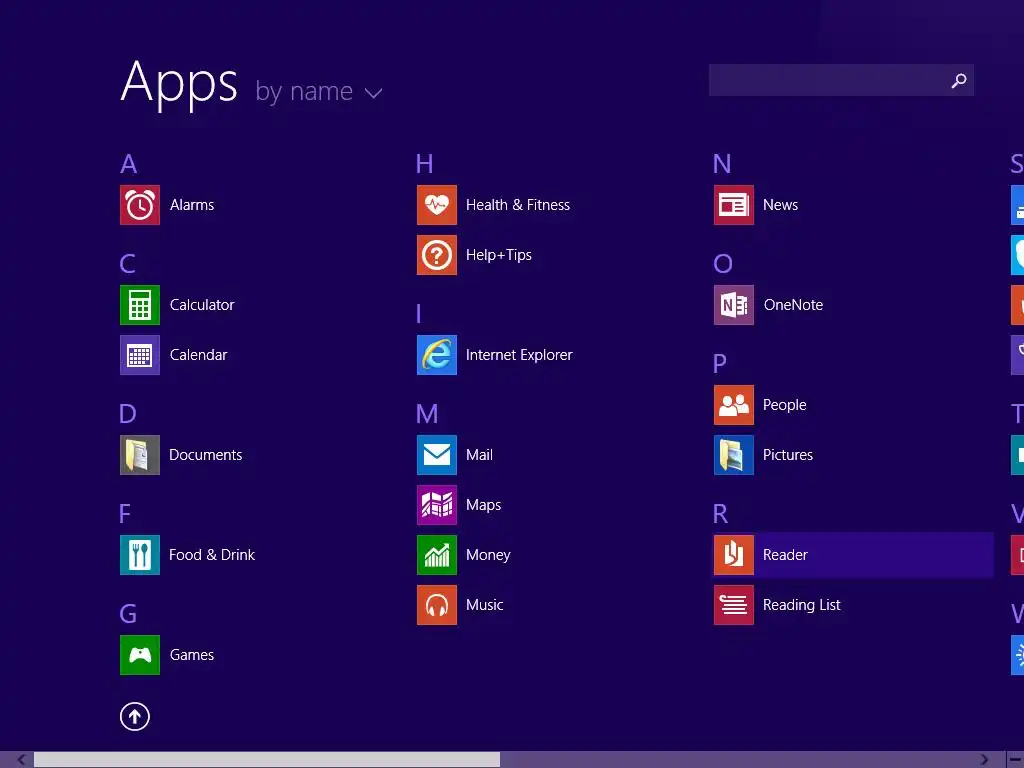The height and width of the screenshot is (768, 1024).
Task: Click the up arrow circle button
Action: [135, 716]
